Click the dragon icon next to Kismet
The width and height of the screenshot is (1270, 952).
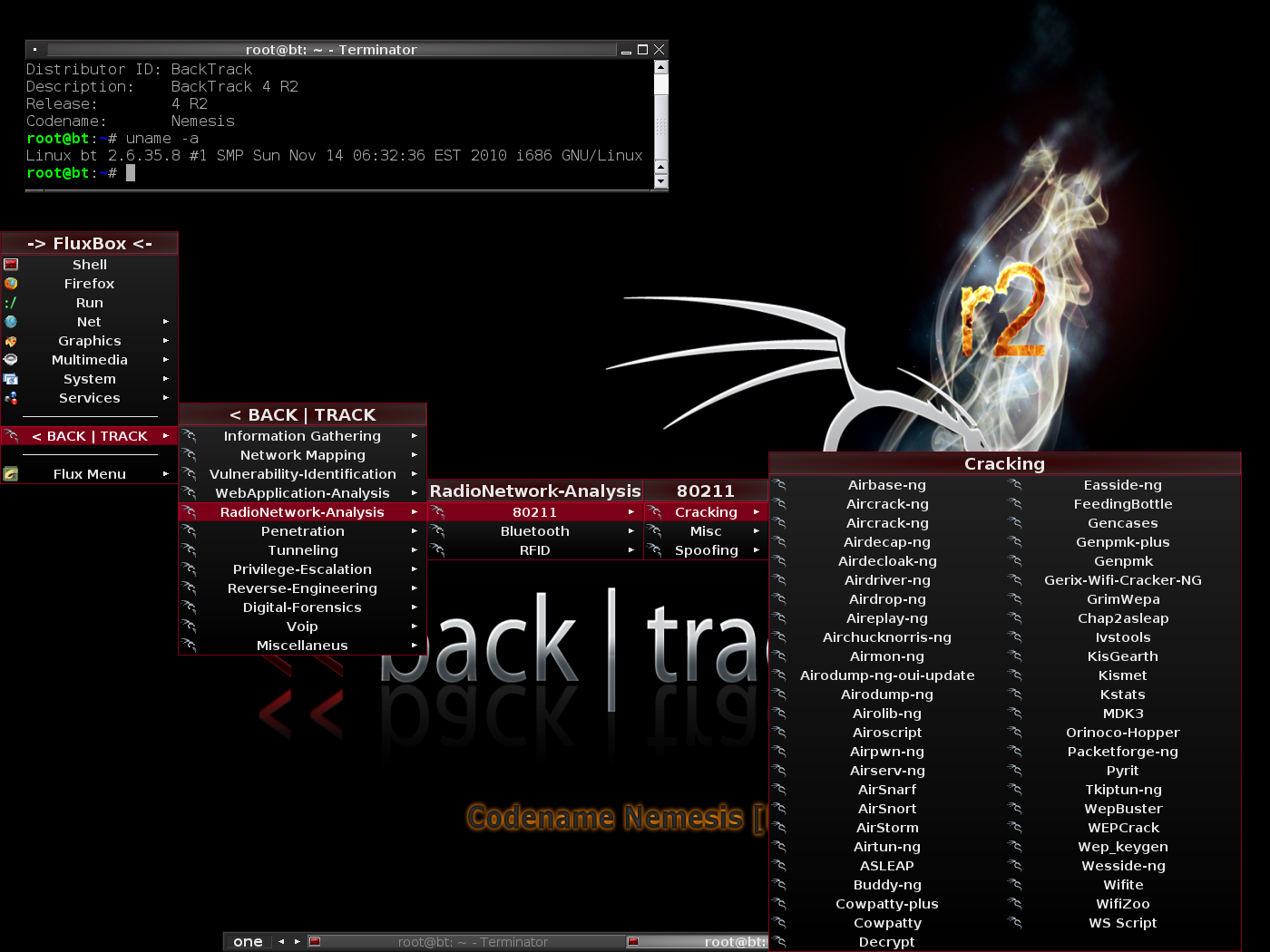1016,675
